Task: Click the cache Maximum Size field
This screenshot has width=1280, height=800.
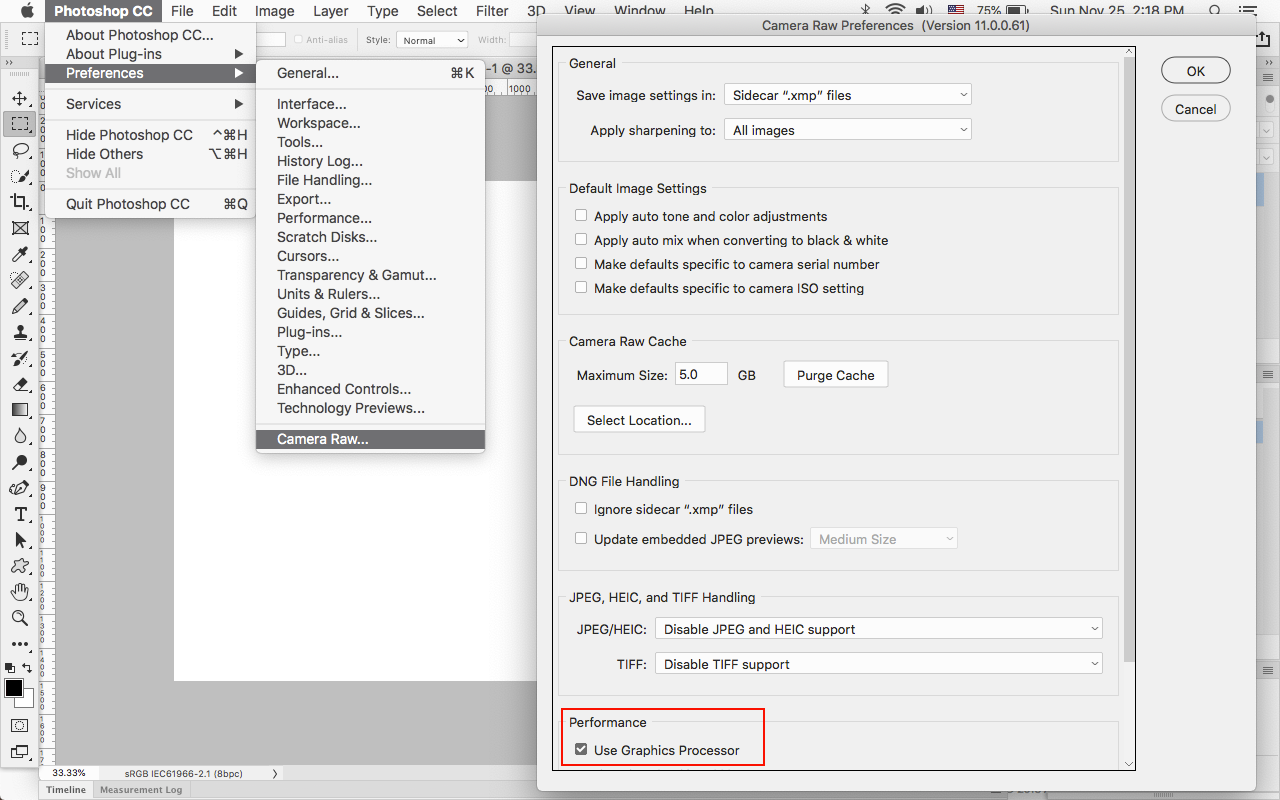Action: (701, 375)
